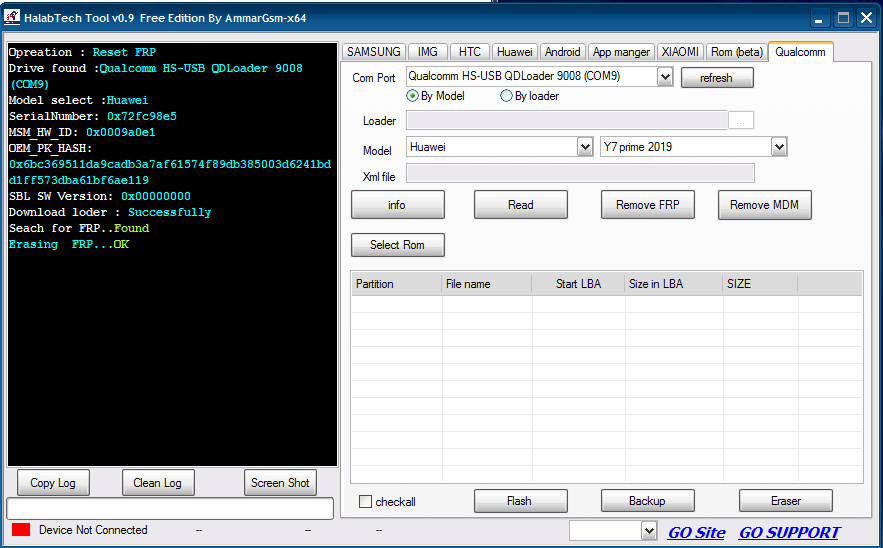Select the By loader radio button
Image resolution: width=883 pixels, height=548 pixels.
[506, 96]
